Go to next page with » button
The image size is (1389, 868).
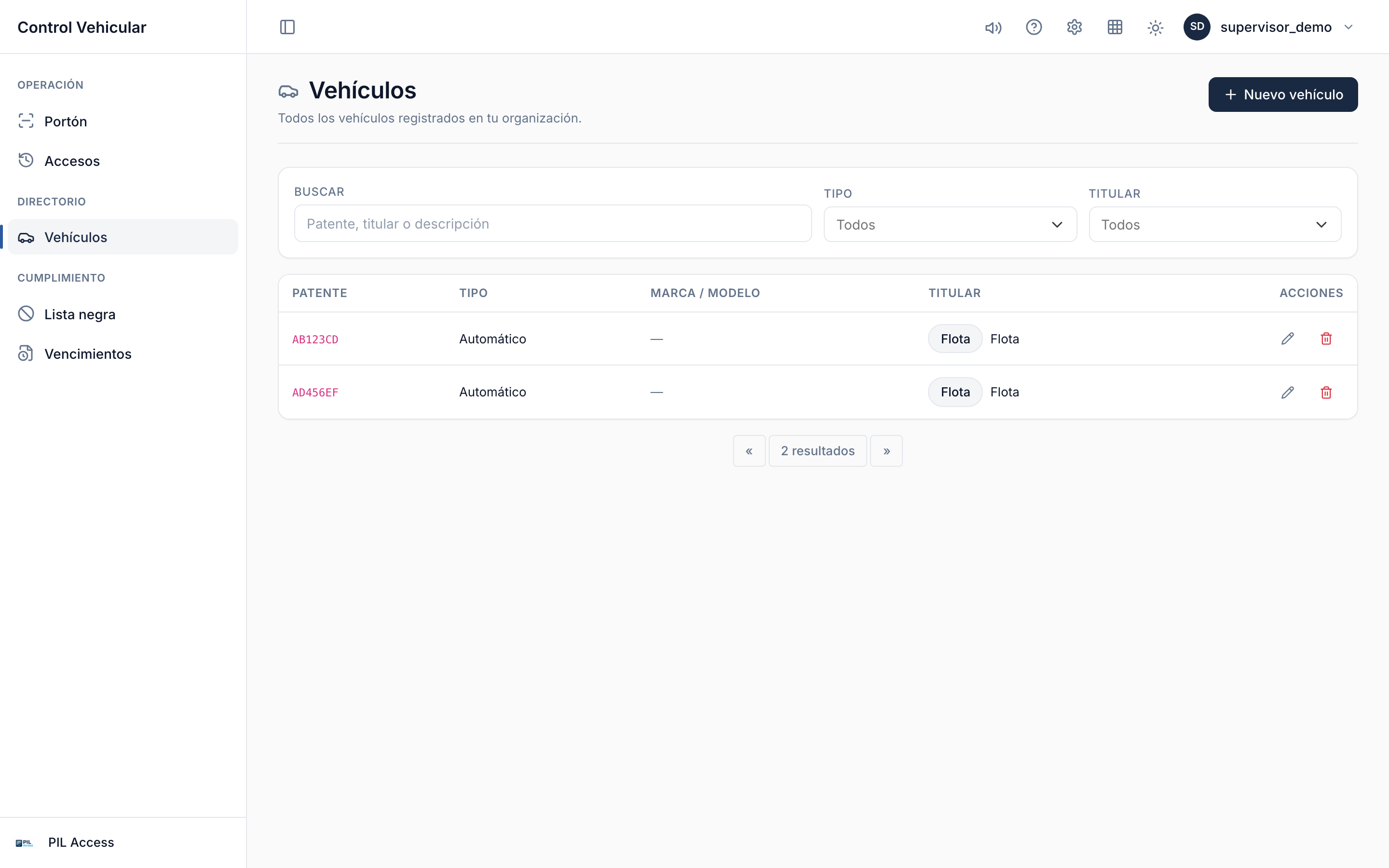(886, 451)
